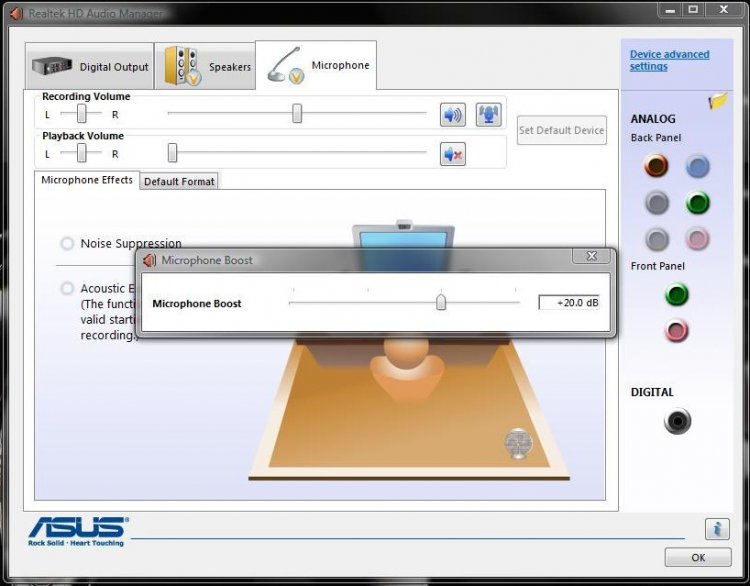The image size is (750, 586).
Task: Click the orange back panel jack
Action: (x=656, y=166)
